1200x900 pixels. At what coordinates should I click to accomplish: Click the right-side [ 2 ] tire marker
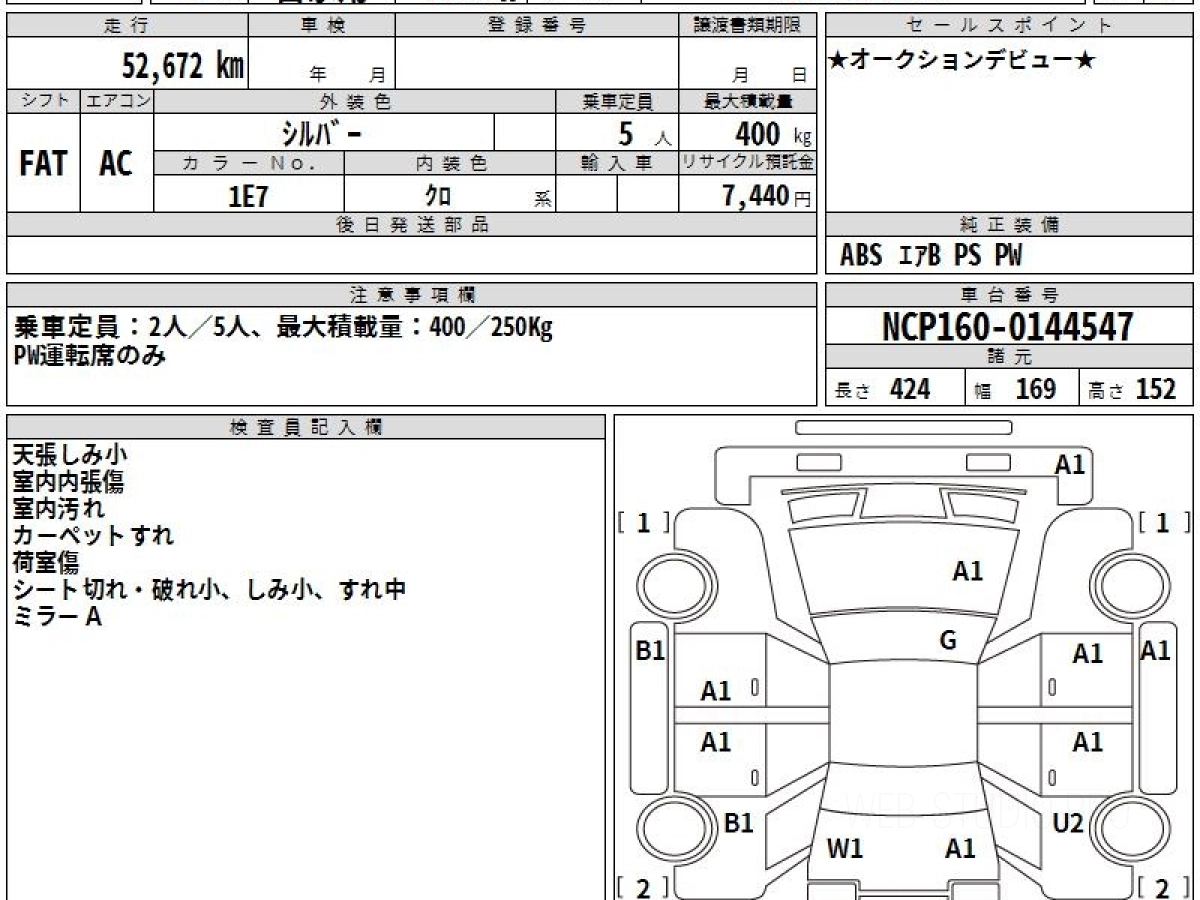[x=1164, y=886]
